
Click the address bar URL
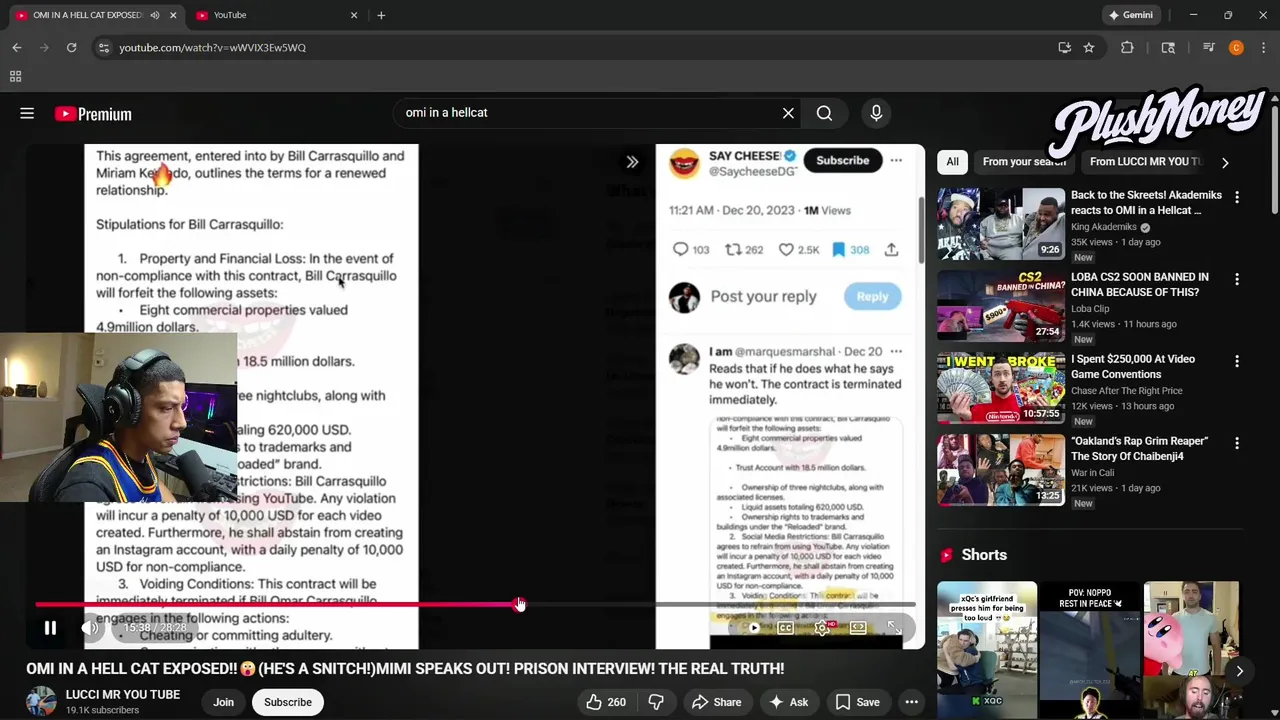pos(212,47)
